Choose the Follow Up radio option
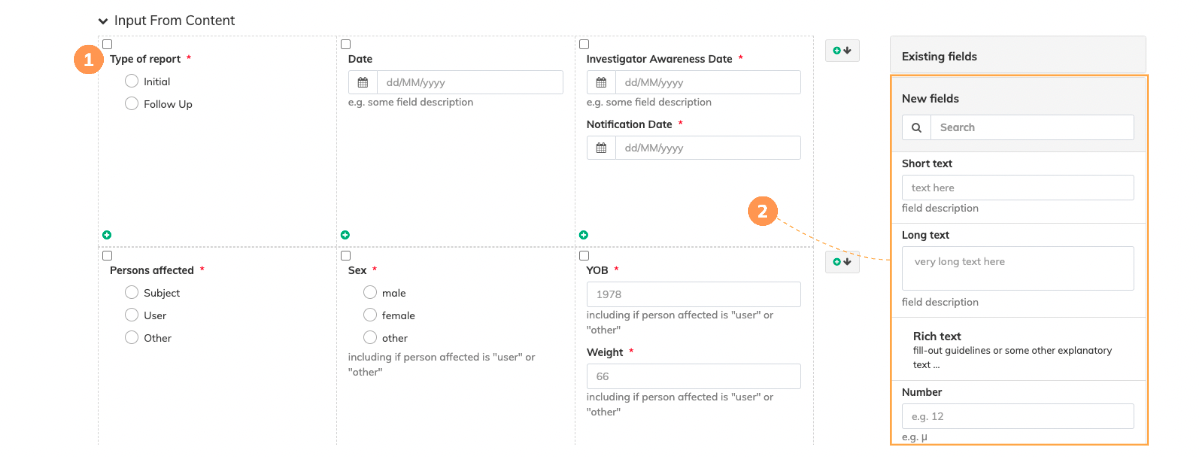The image size is (1199, 457). click(132, 103)
